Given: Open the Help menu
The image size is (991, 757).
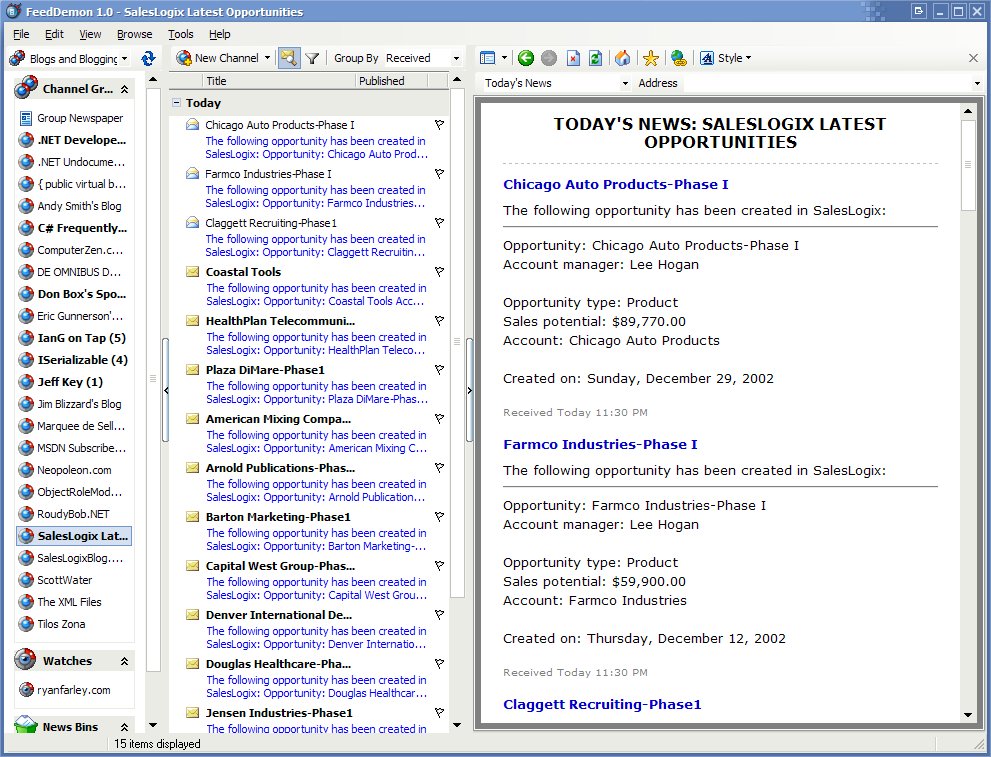Looking at the screenshot, I should coord(220,34).
